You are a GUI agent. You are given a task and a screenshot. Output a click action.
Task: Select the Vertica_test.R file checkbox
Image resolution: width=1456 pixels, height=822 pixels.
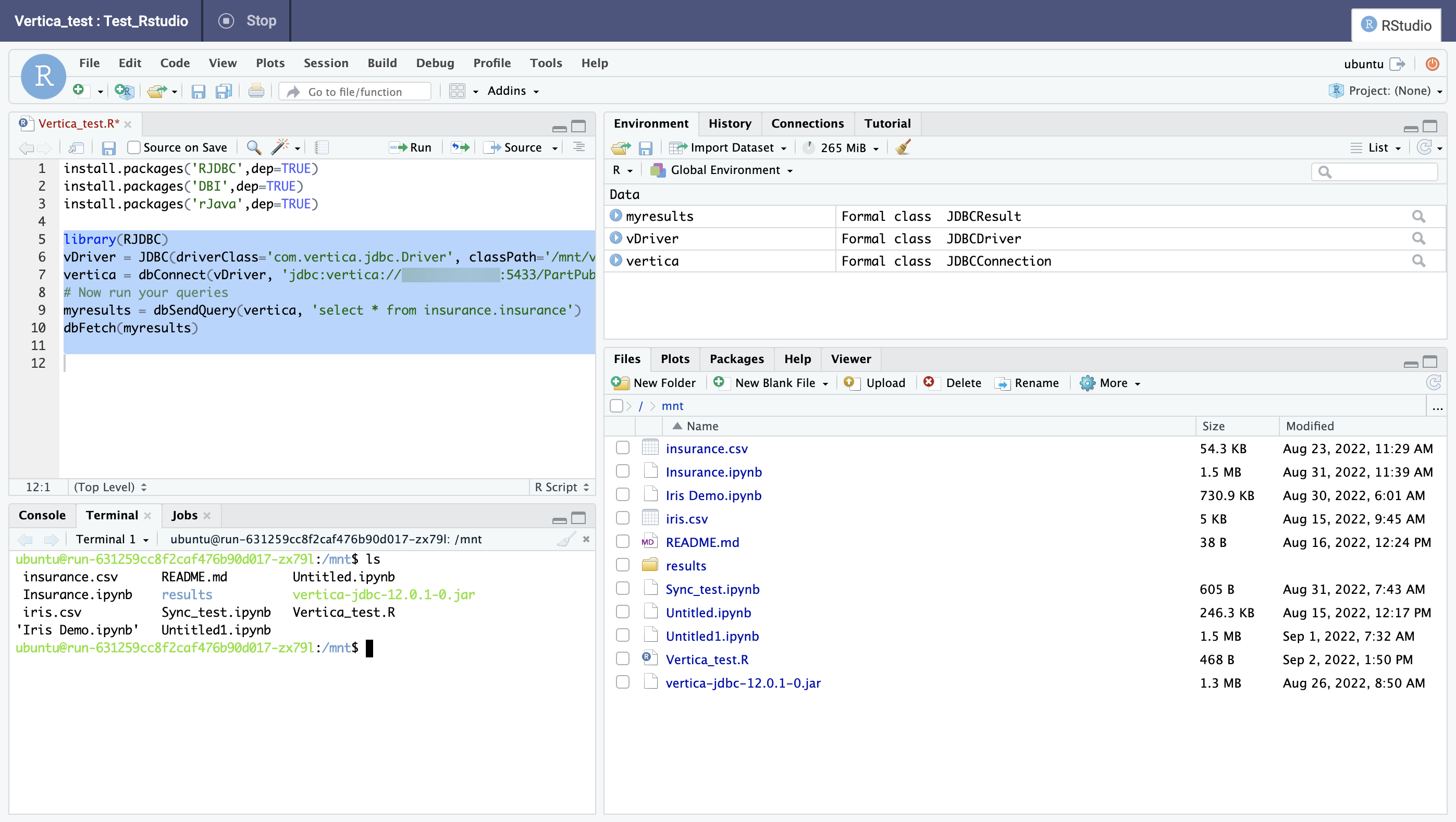(622, 659)
